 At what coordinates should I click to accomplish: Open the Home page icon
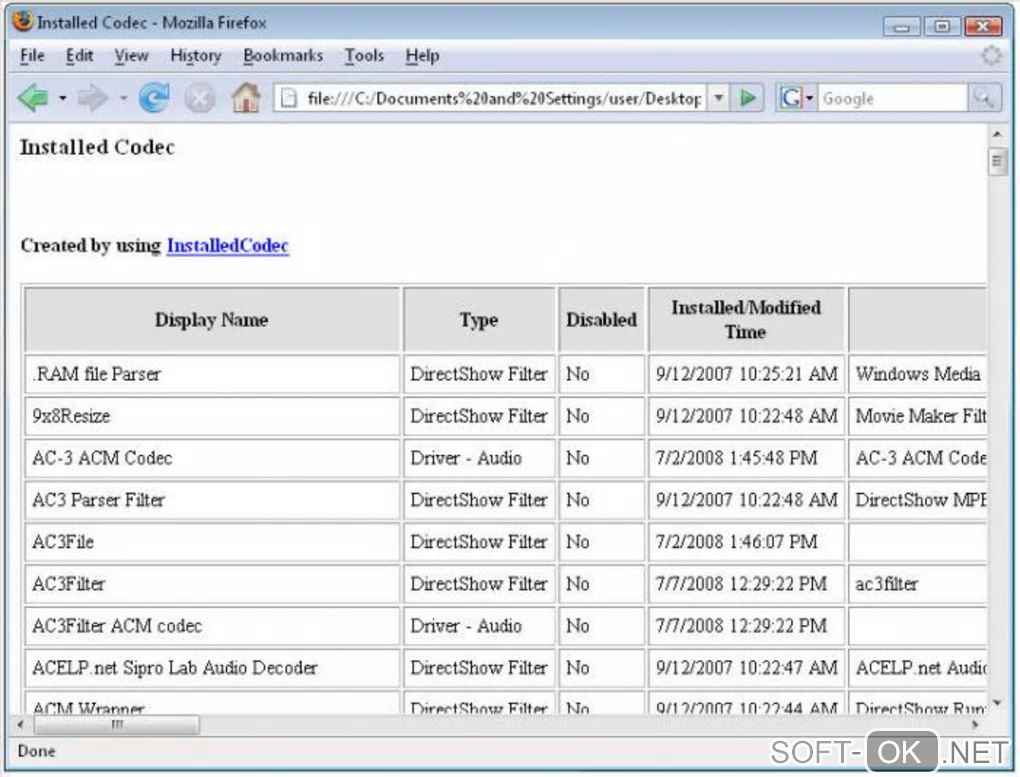[247, 98]
